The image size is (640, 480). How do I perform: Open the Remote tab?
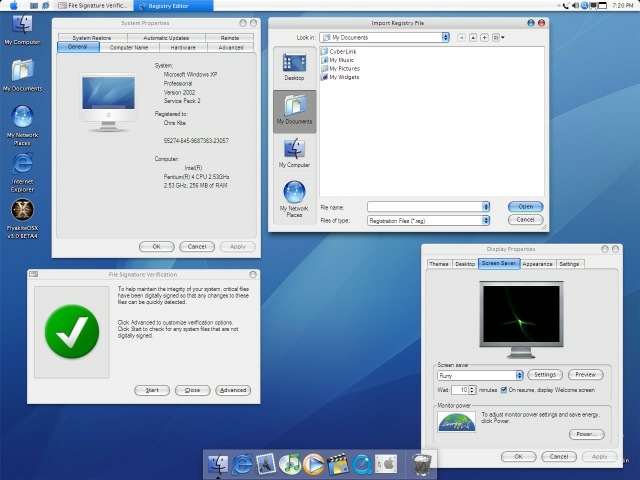(x=230, y=38)
